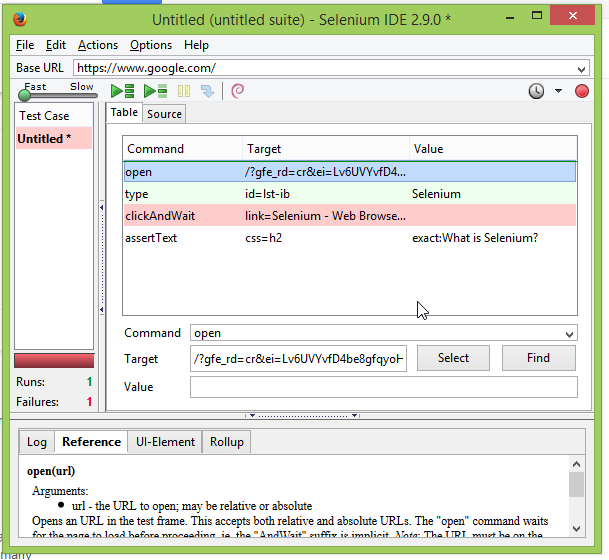Open the File menu
609x560 pixels.
point(25,45)
